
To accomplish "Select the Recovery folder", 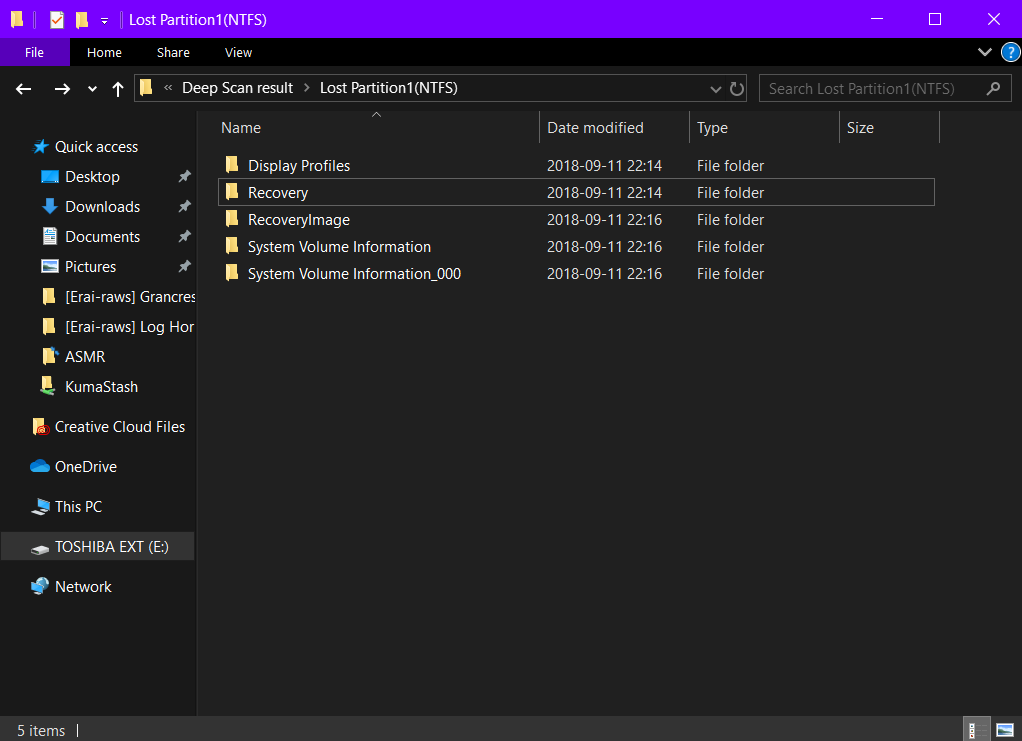I will click(x=576, y=192).
